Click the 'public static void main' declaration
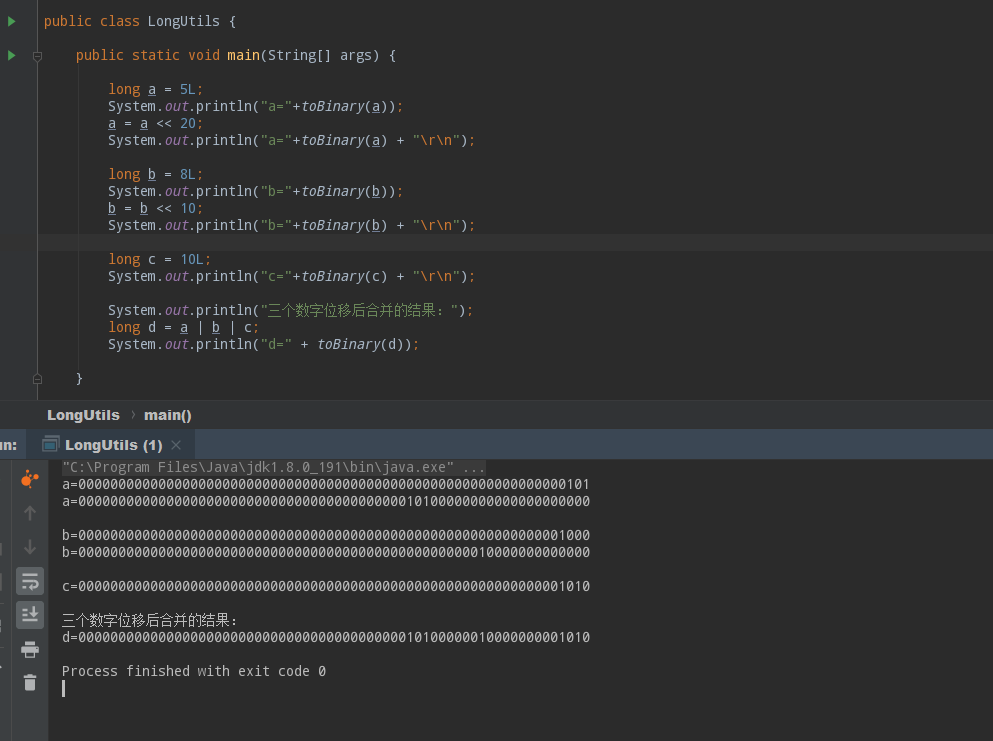This screenshot has width=993, height=741. tap(236, 56)
